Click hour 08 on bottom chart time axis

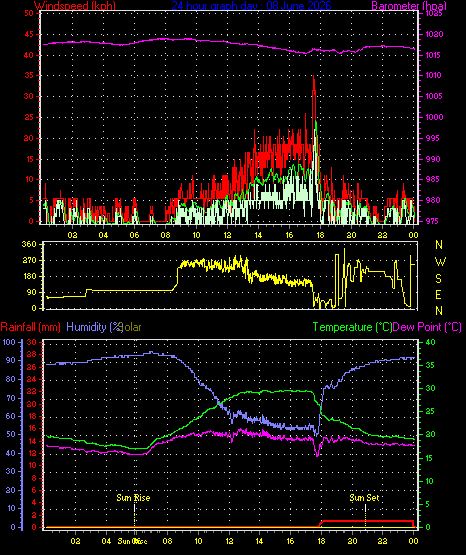167,541
